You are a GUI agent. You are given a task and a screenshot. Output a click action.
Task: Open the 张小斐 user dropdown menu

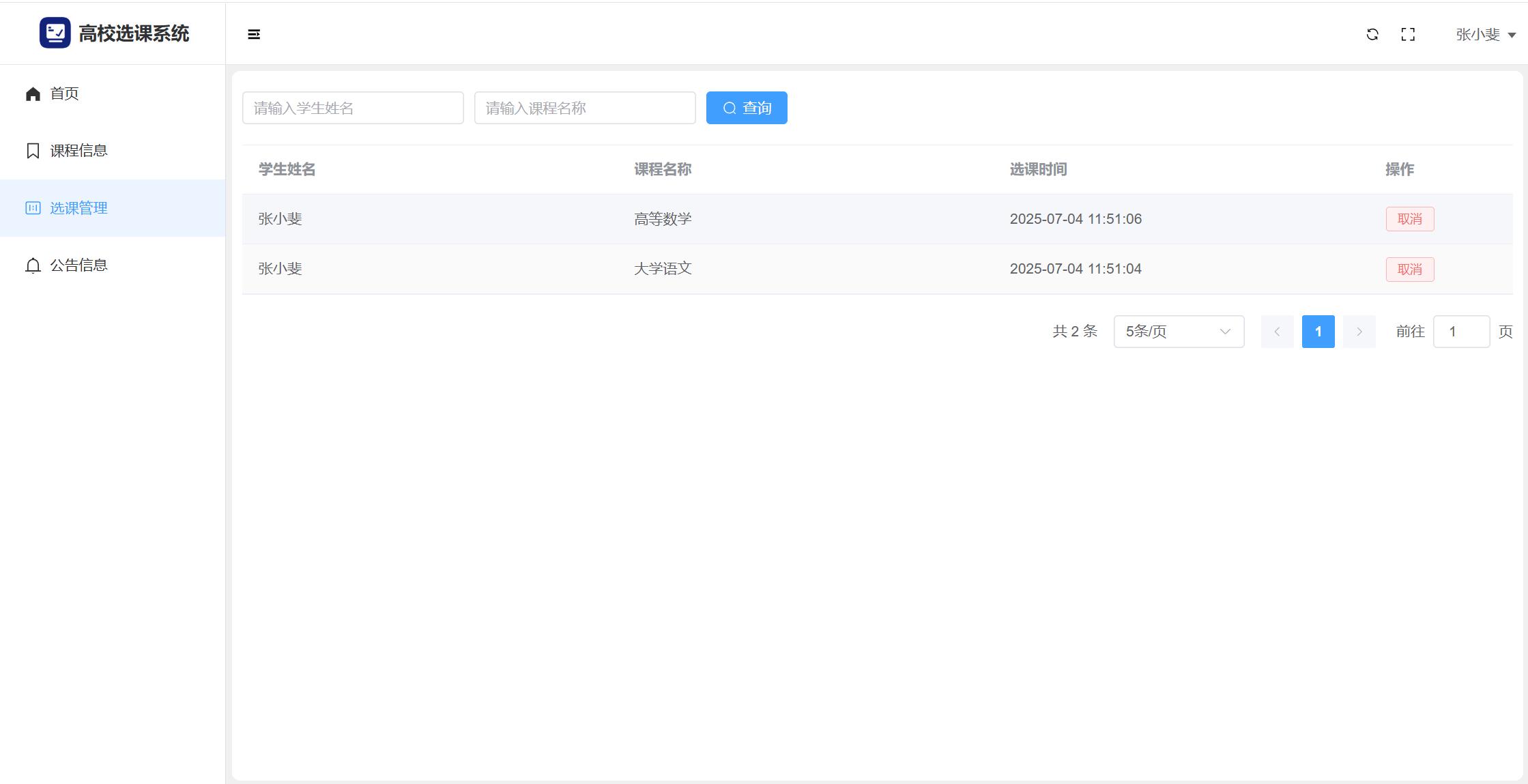pos(1485,34)
